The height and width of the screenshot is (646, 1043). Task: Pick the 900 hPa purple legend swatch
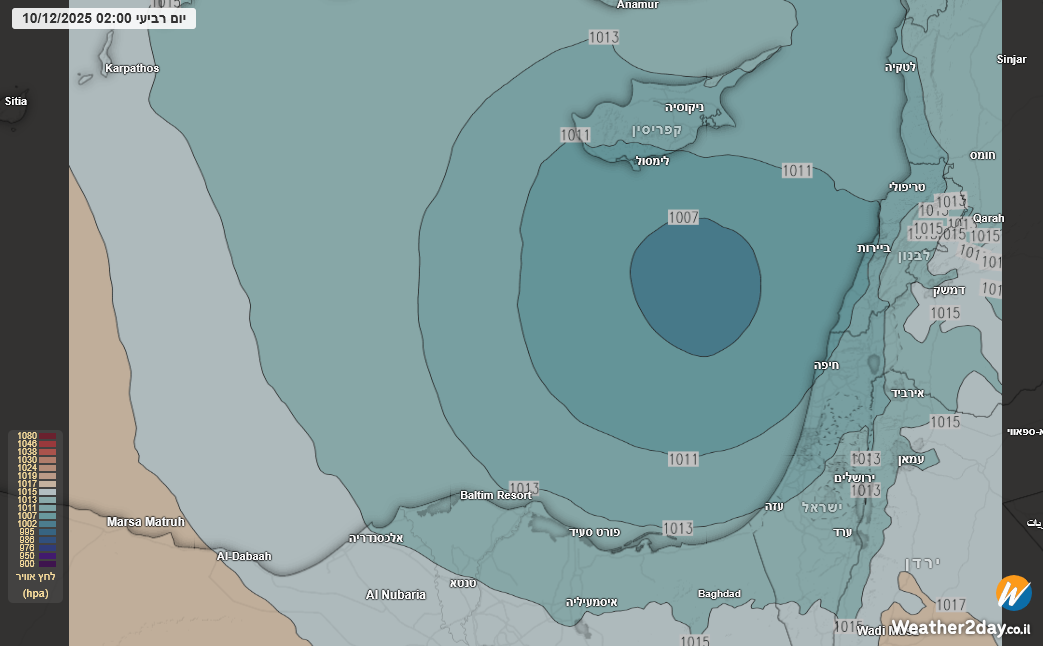[x=48, y=564]
